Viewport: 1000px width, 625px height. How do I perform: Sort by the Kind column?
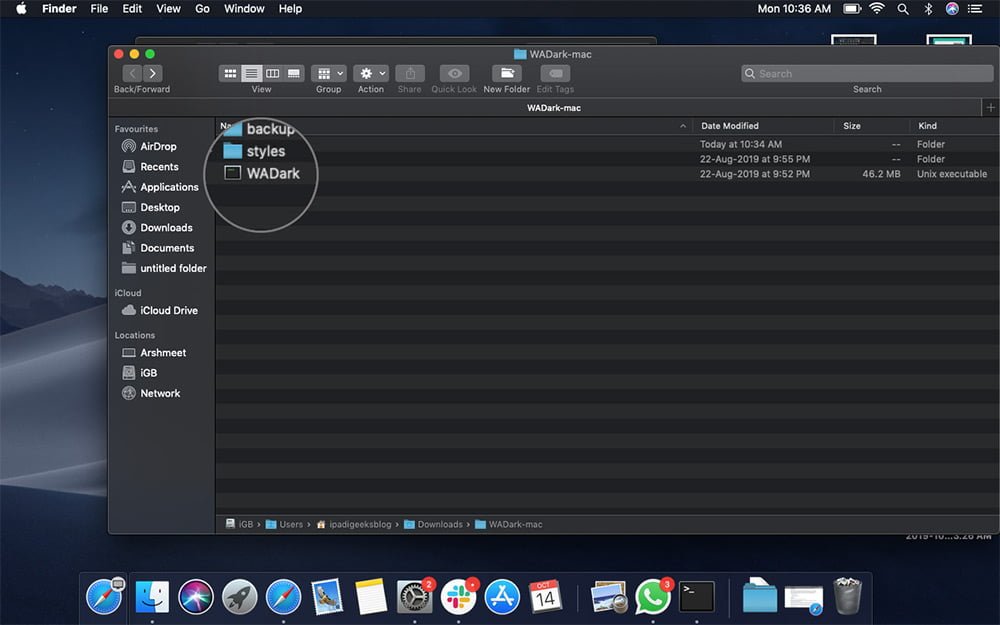click(x=927, y=126)
